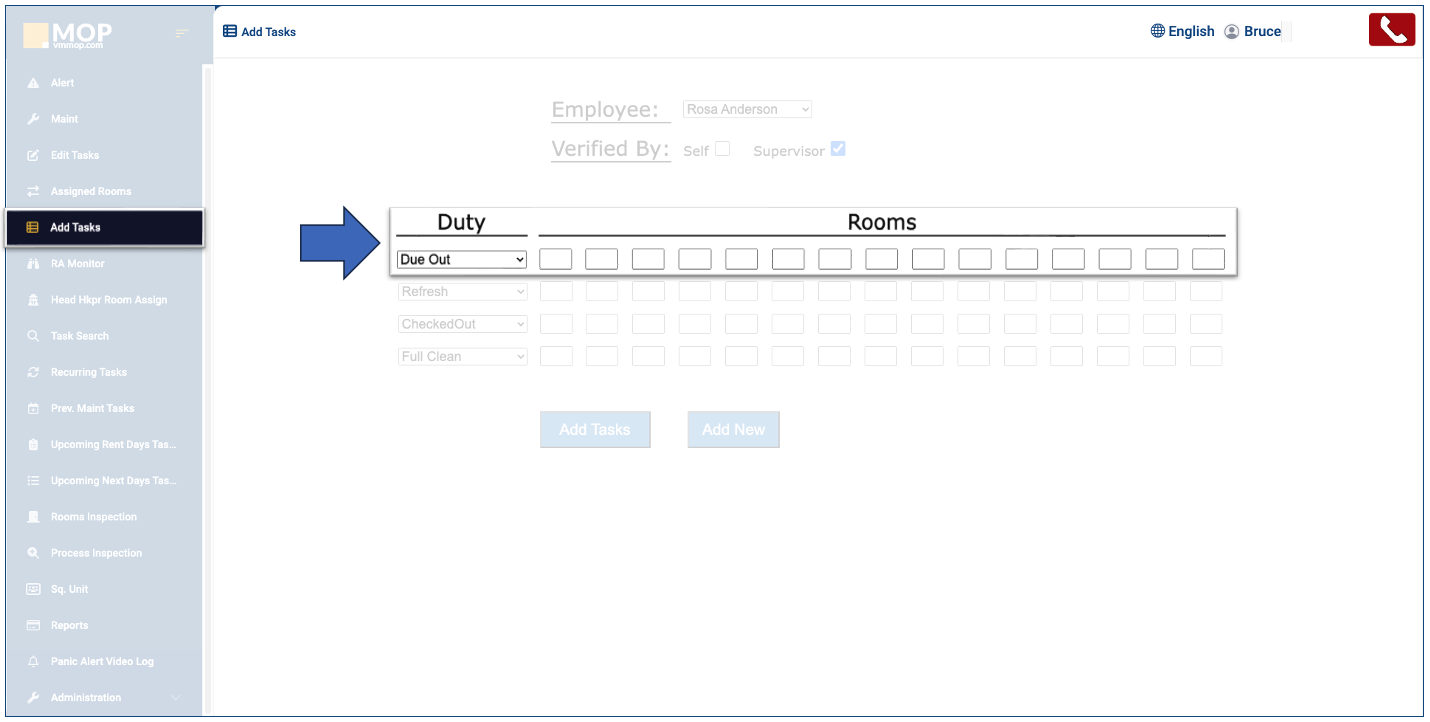Click the Maint wrench icon
The width and height of the screenshot is (1430, 722).
(x=33, y=119)
